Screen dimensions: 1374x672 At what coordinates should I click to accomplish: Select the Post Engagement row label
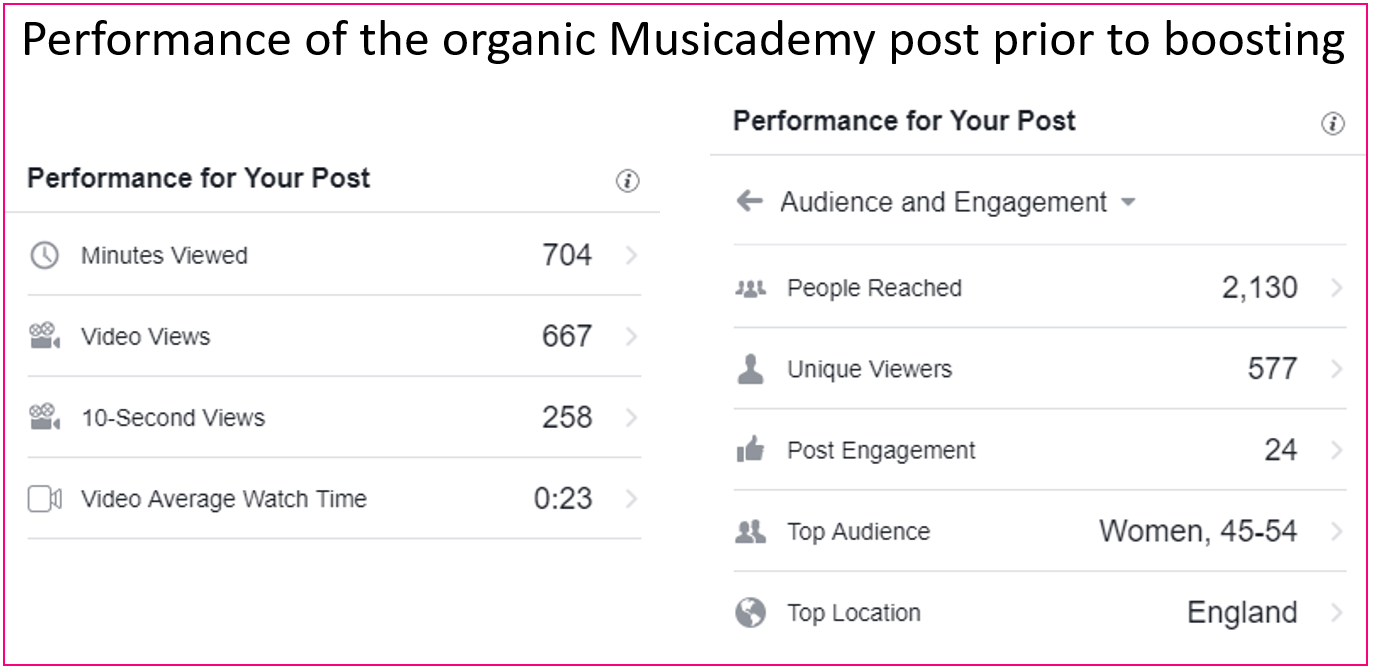[x=881, y=451]
